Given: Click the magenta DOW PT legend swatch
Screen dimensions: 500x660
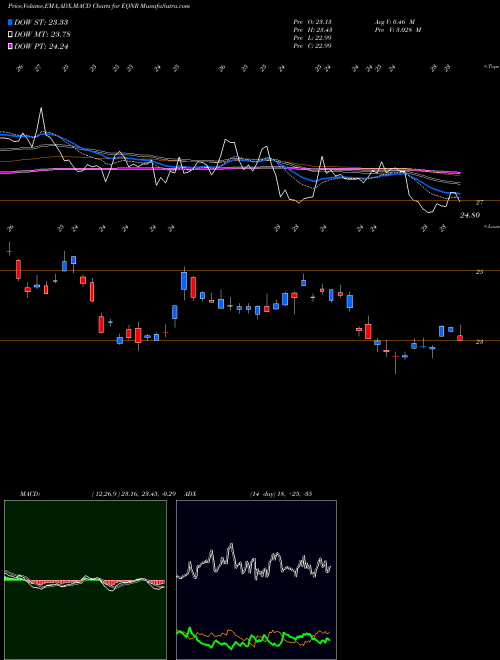Looking at the screenshot, I should point(10,47).
